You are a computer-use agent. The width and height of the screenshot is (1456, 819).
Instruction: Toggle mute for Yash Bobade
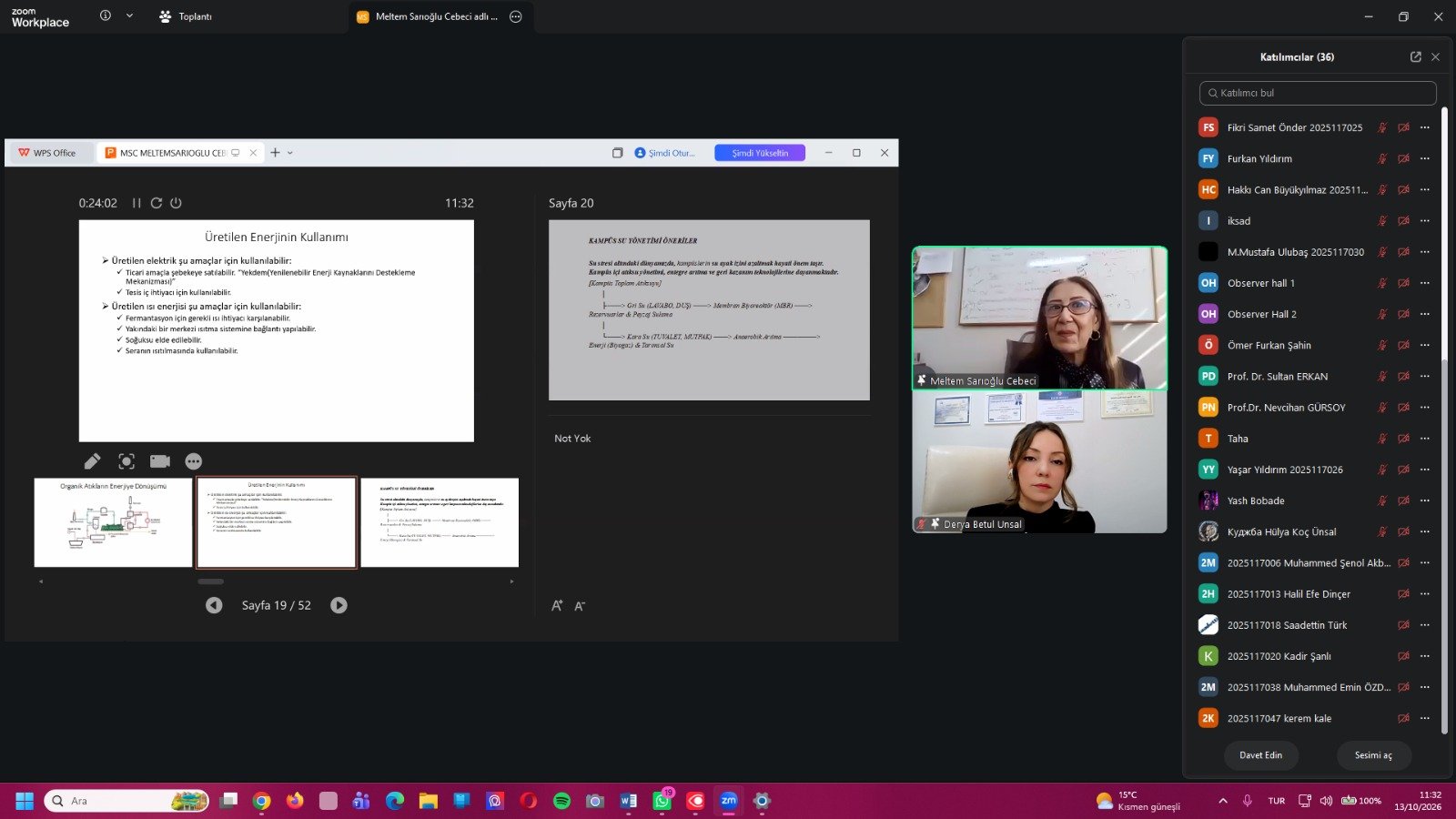1382,500
